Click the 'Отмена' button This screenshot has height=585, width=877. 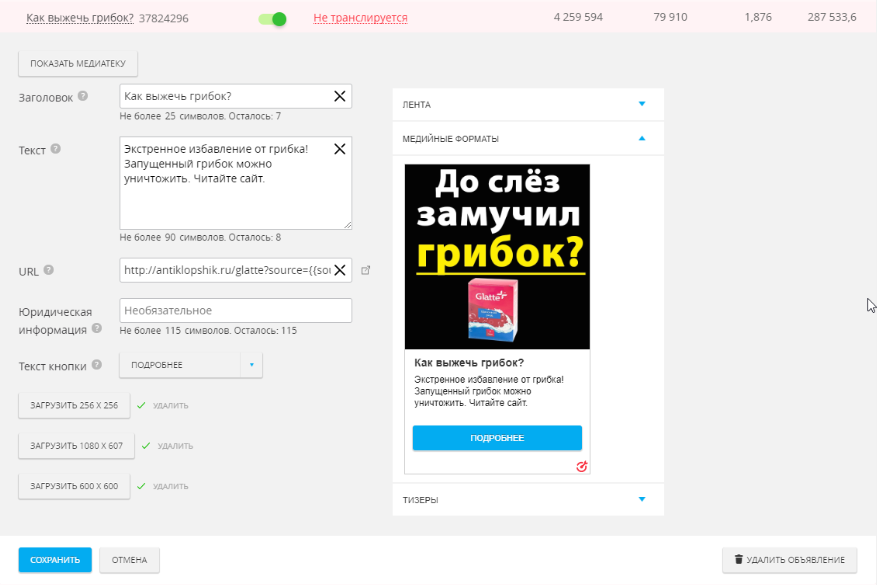coord(129,560)
